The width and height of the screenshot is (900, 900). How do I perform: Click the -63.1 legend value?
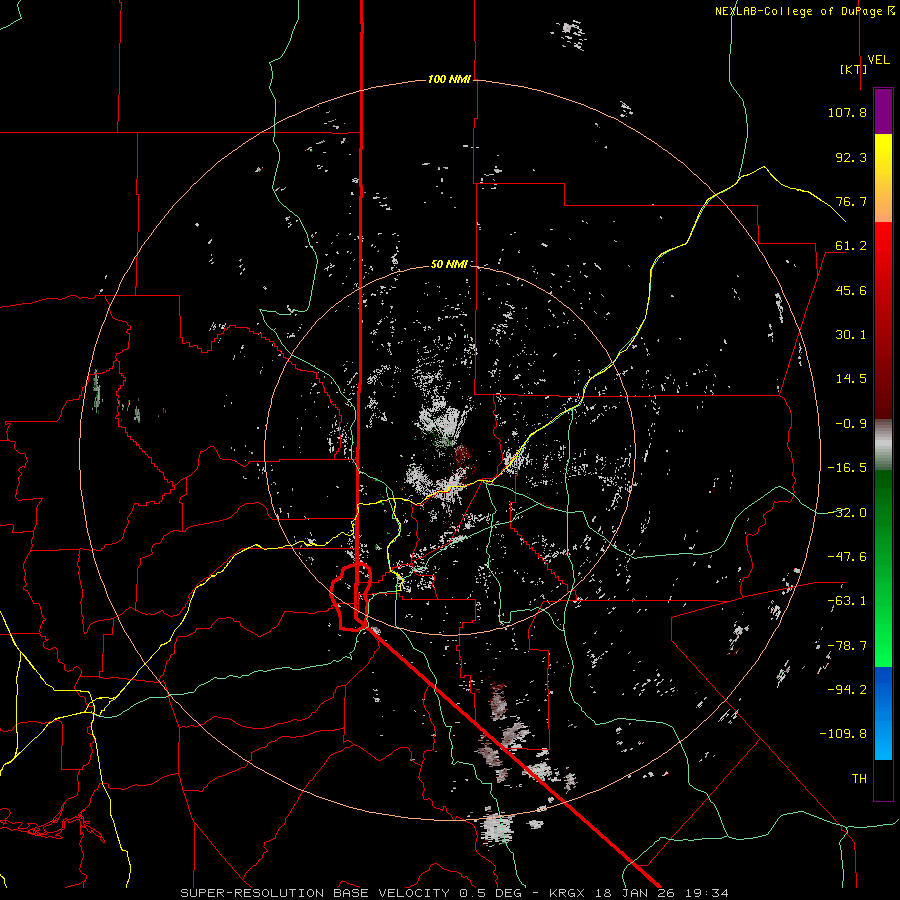pos(847,601)
